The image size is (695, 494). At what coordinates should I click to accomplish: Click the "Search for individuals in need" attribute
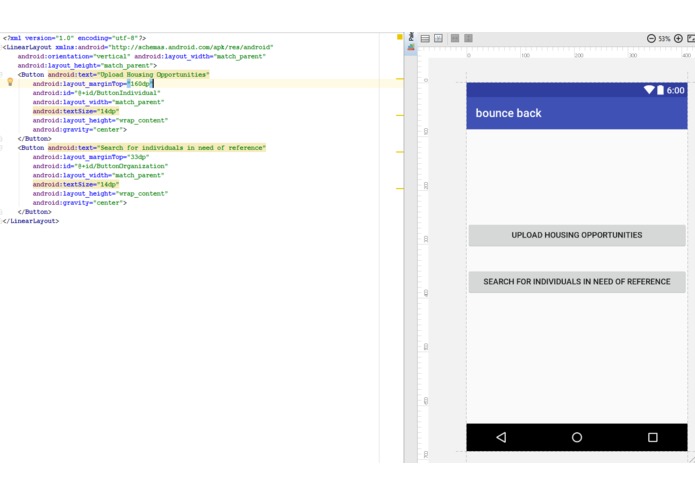point(157,148)
